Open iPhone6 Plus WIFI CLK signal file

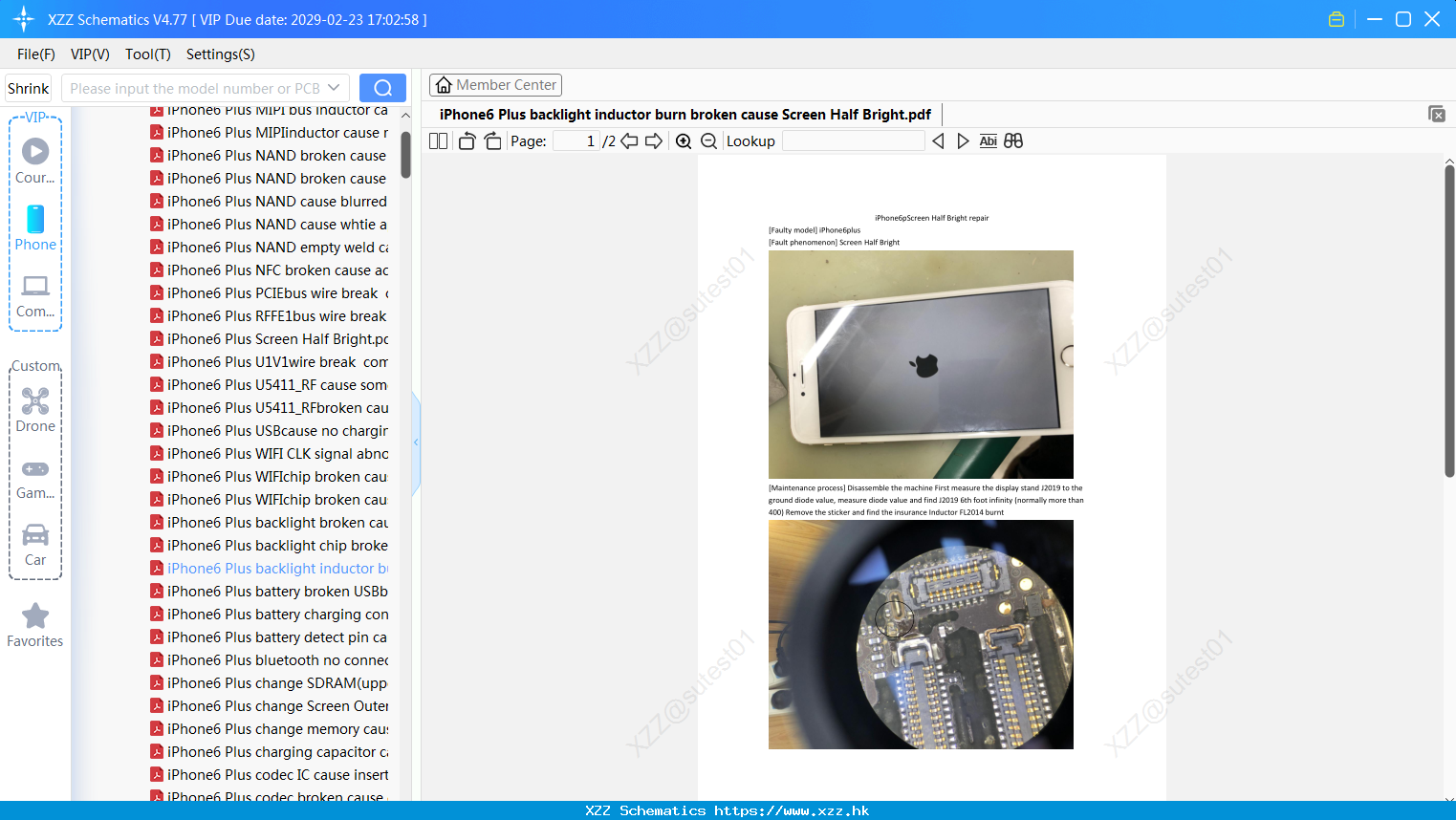tap(270, 454)
